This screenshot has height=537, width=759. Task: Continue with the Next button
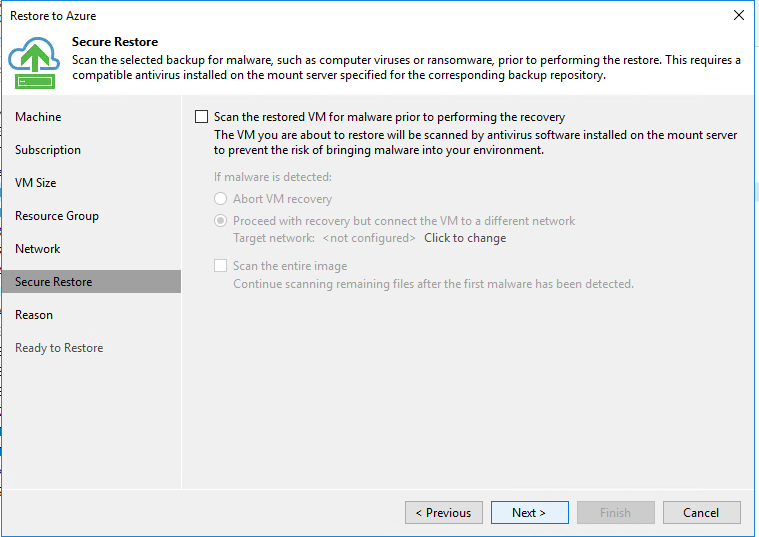tap(530, 512)
